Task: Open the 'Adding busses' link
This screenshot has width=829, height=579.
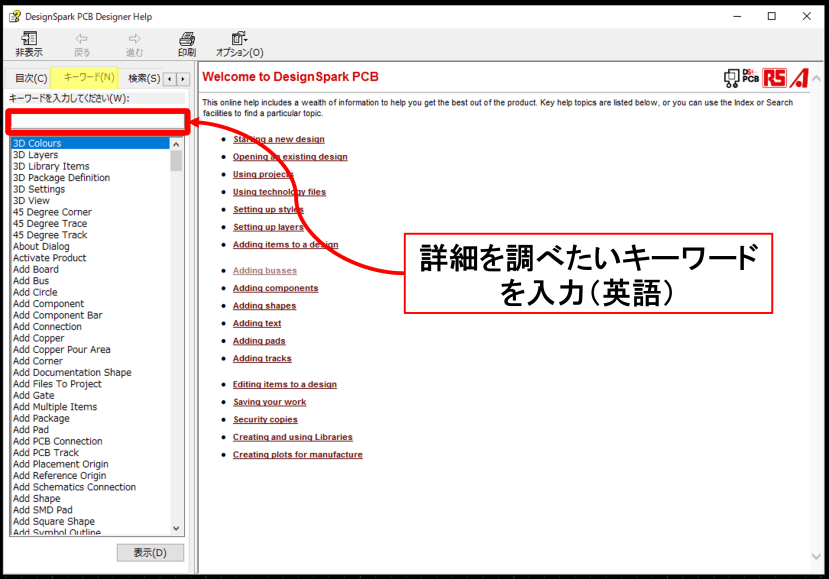Action: tap(265, 270)
